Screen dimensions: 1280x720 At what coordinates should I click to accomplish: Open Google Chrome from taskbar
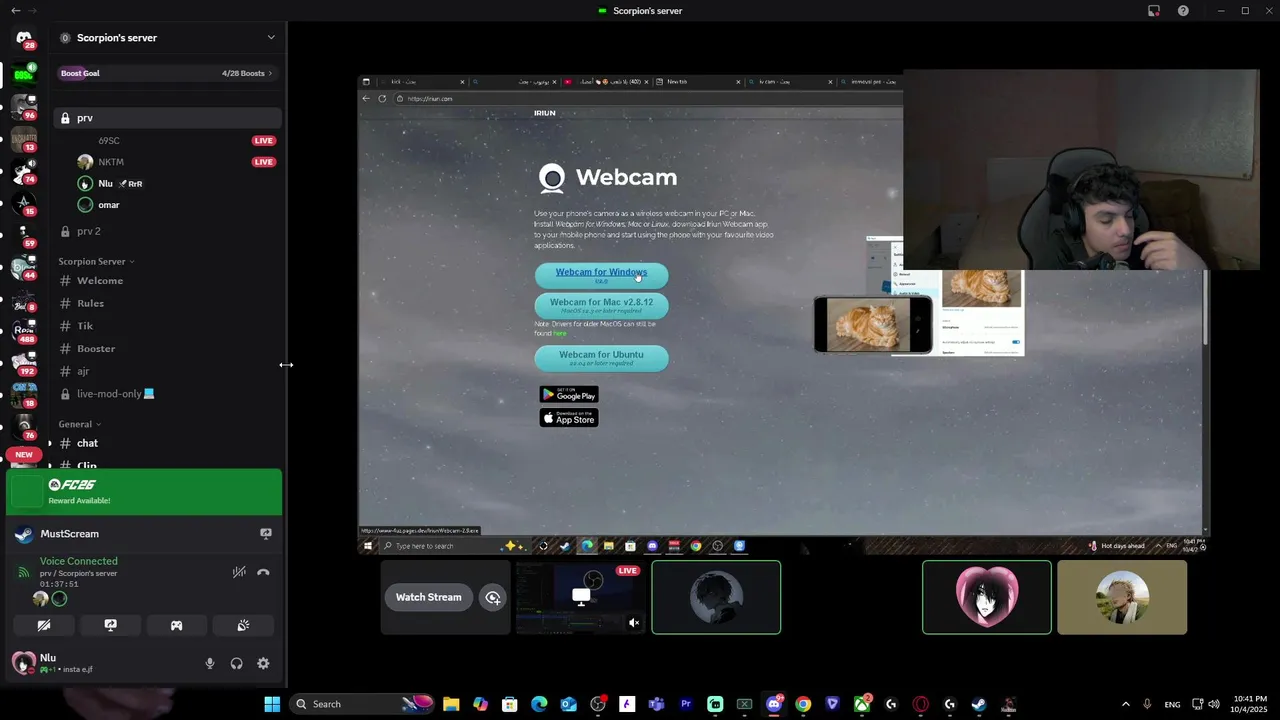point(803,704)
